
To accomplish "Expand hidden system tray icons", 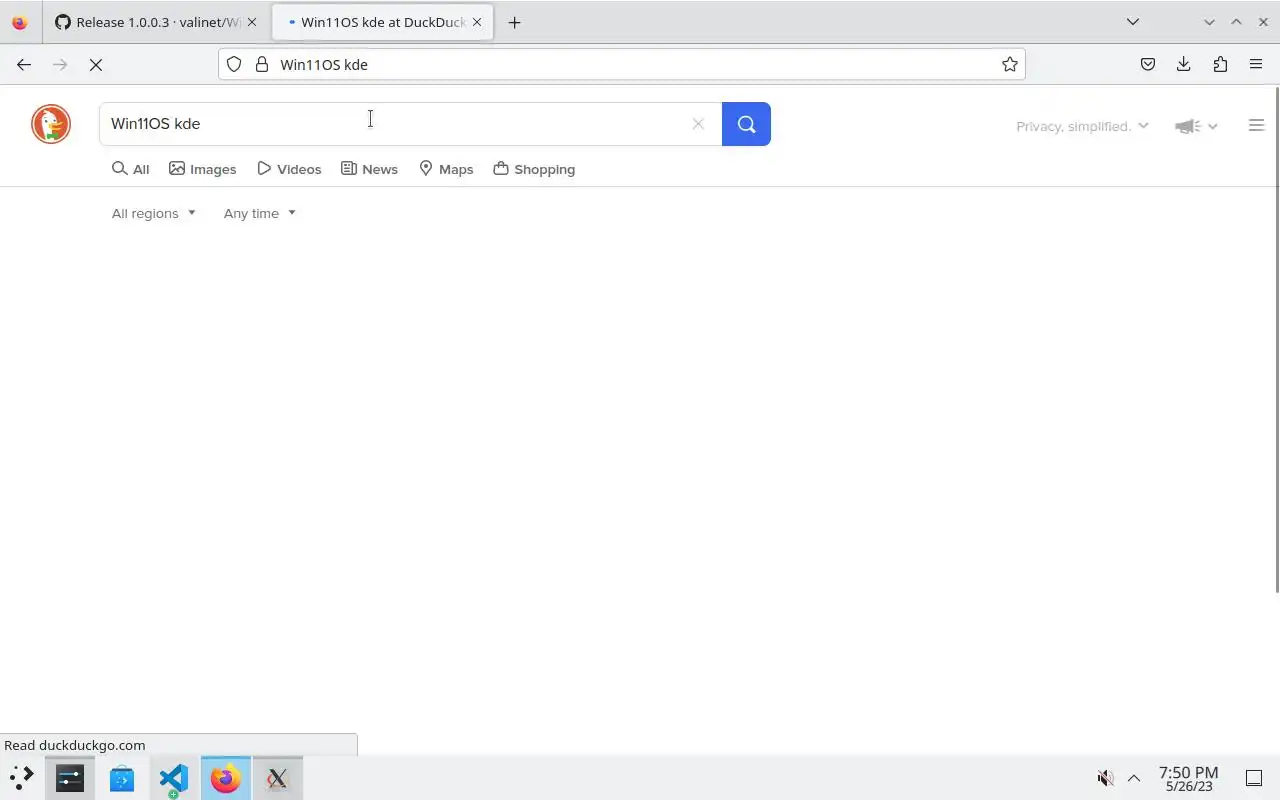I will click(1134, 778).
